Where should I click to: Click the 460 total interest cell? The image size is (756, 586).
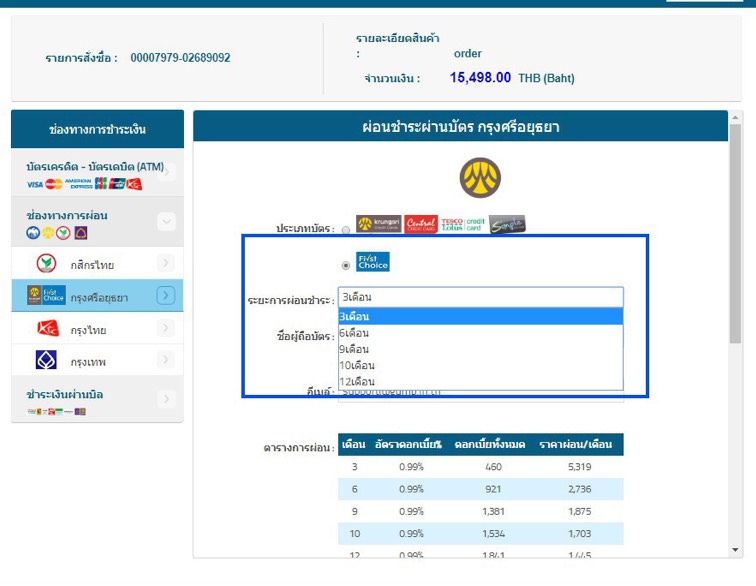click(493, 467)
